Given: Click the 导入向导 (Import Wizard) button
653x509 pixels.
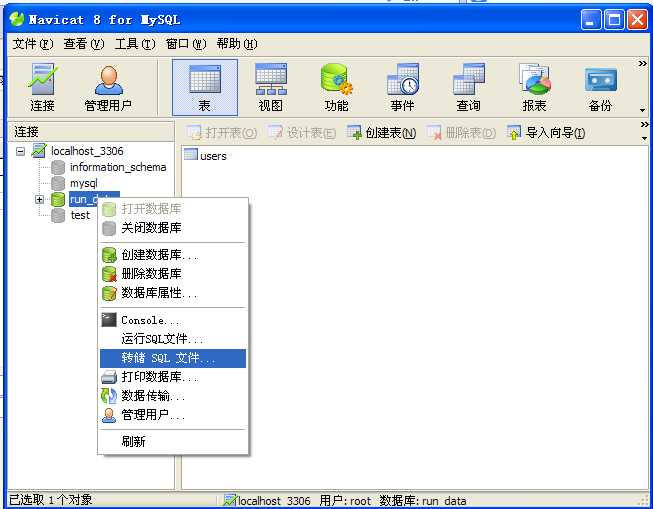Looking at the screenshot, I should (x=546, y=133).
